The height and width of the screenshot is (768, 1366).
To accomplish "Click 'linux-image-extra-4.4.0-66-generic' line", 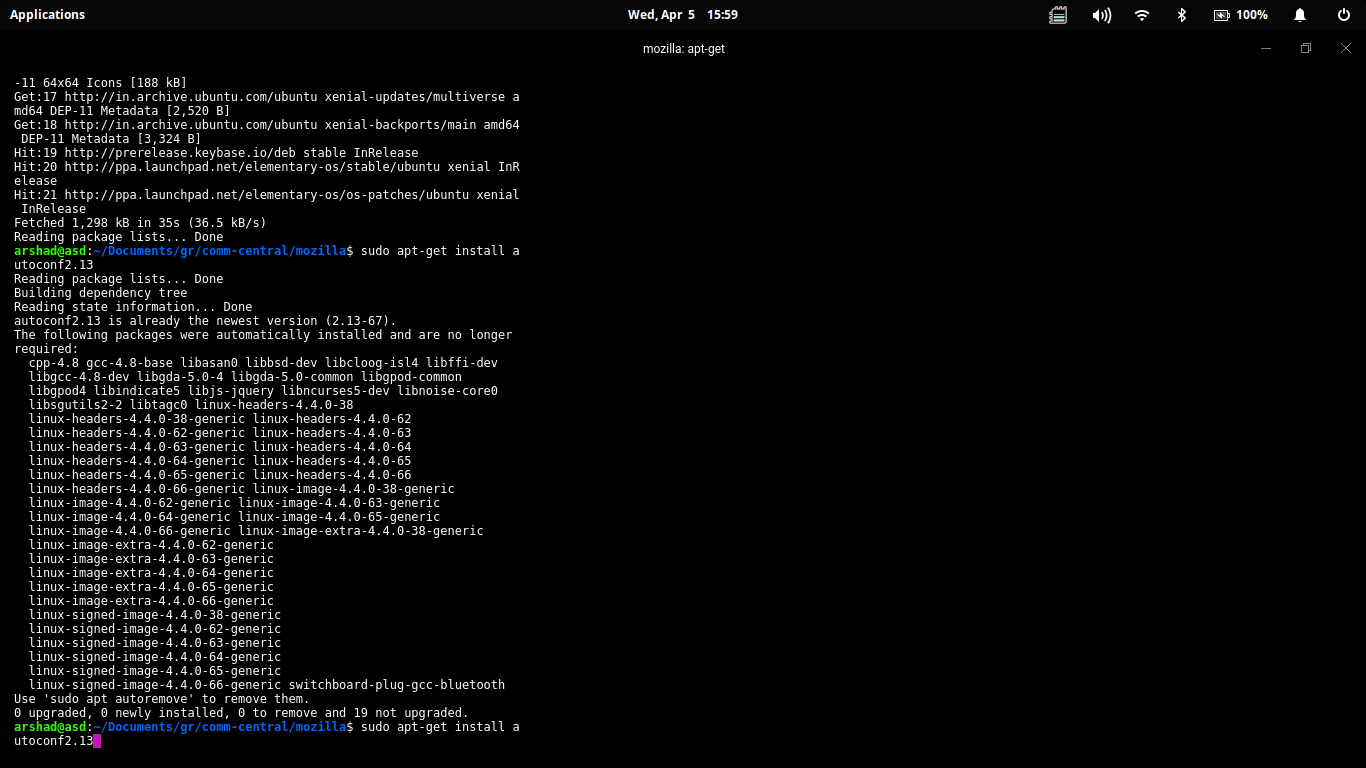I will [151, 601].
